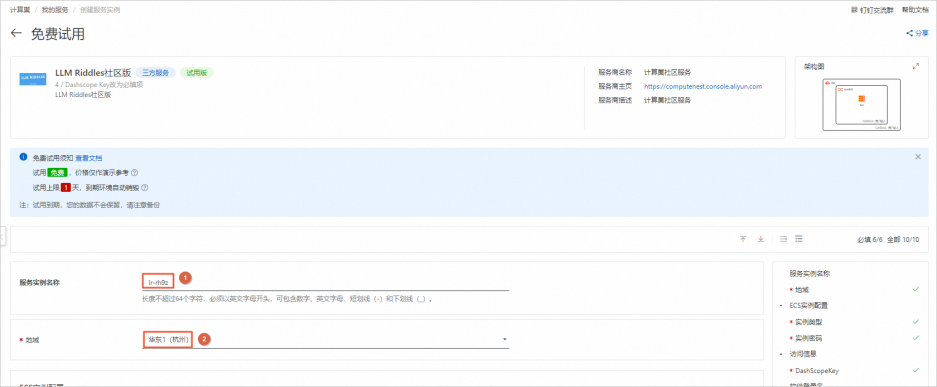Close the free trial notice banner

tap(918, 156)
